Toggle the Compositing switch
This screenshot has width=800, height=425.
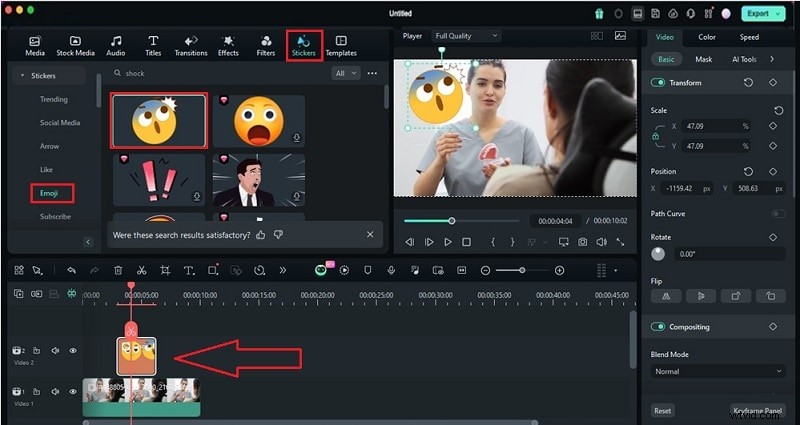[x=658, y=327]
